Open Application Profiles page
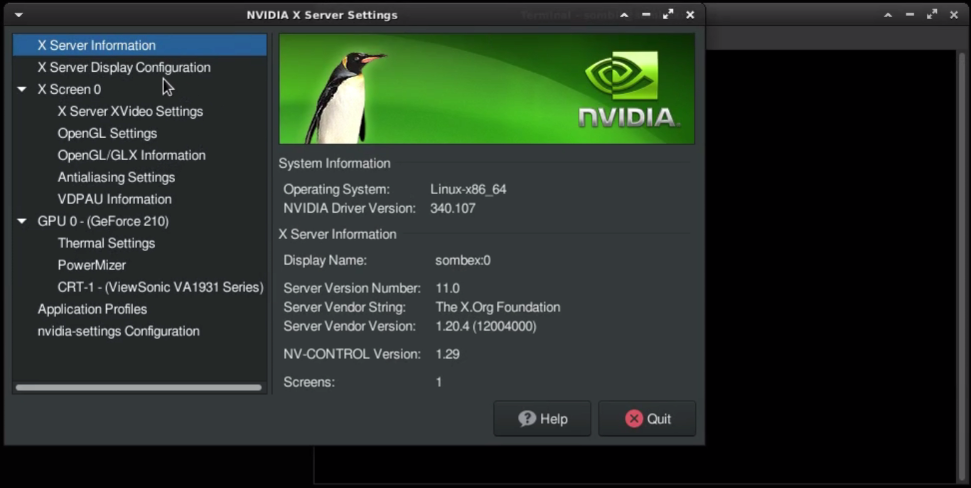Image resolution: width=971 pixels, height=488 pixels. pos(92,309)
